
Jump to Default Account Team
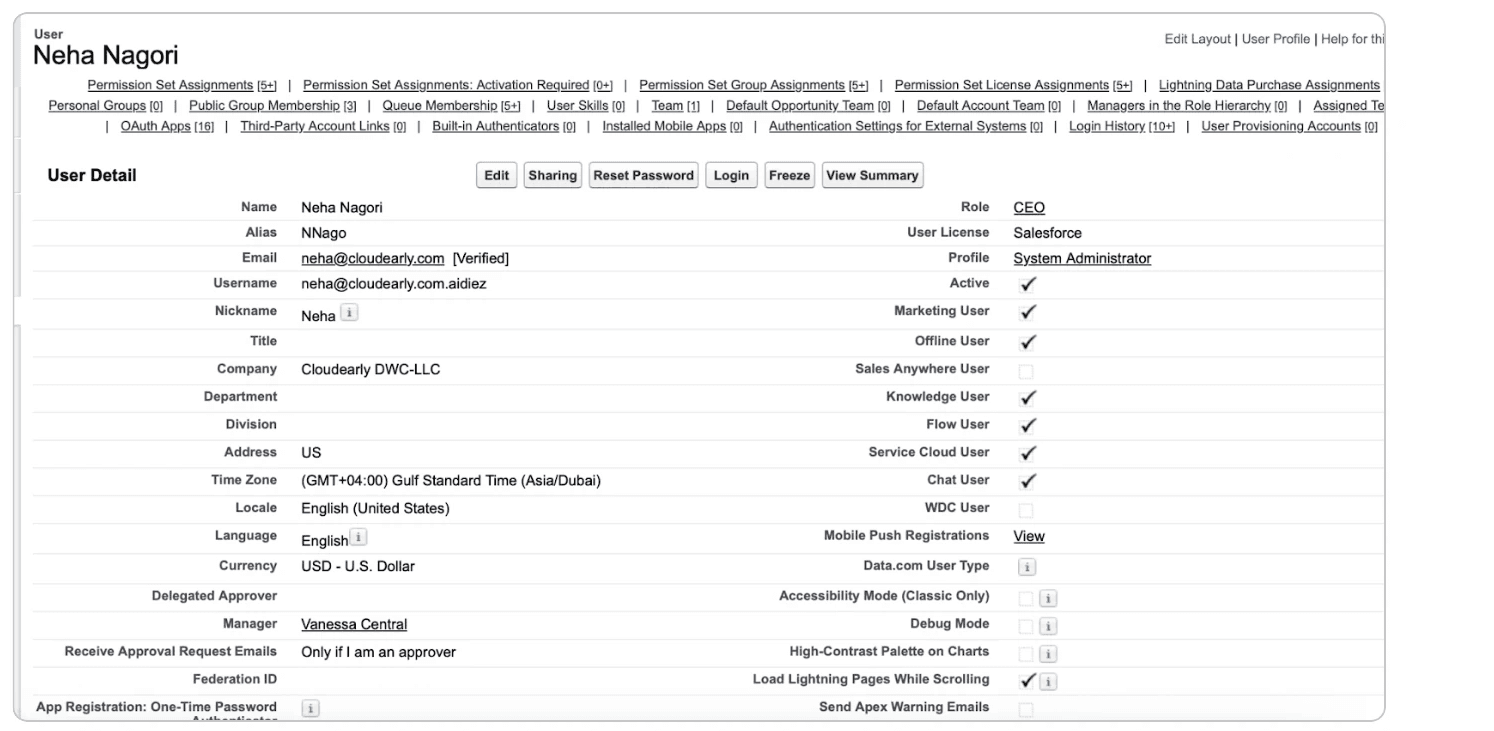pyautogui.click(x=989, y=105)
